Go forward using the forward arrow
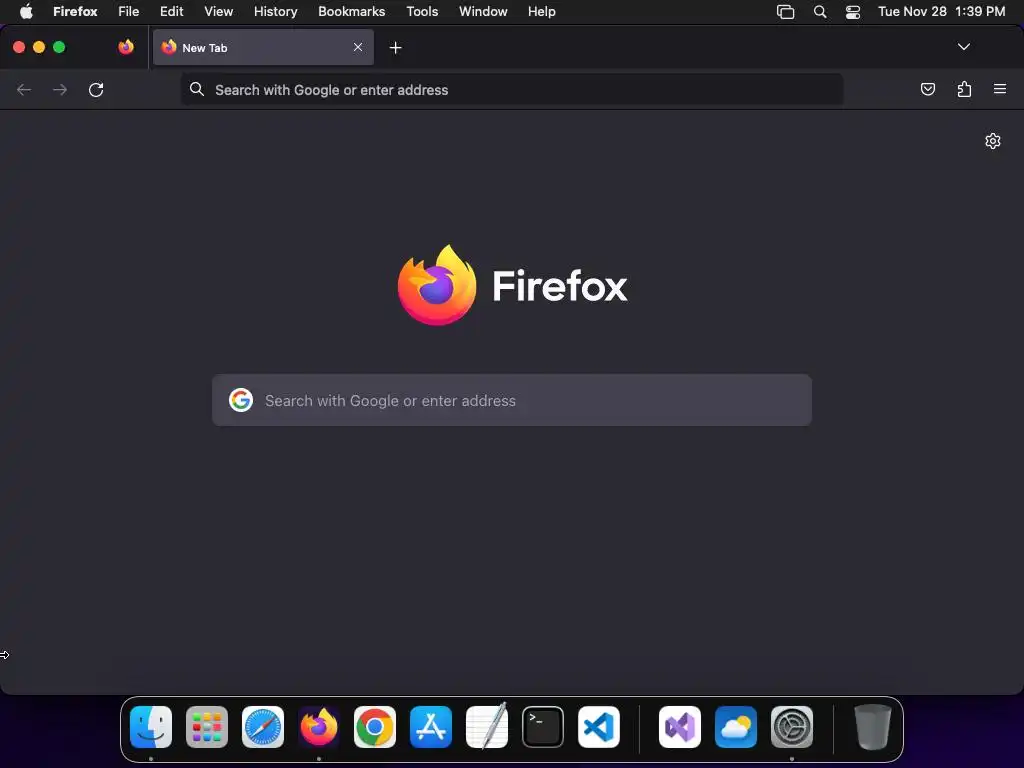The height and width of the screenshot is (768, 1024). 60,89
